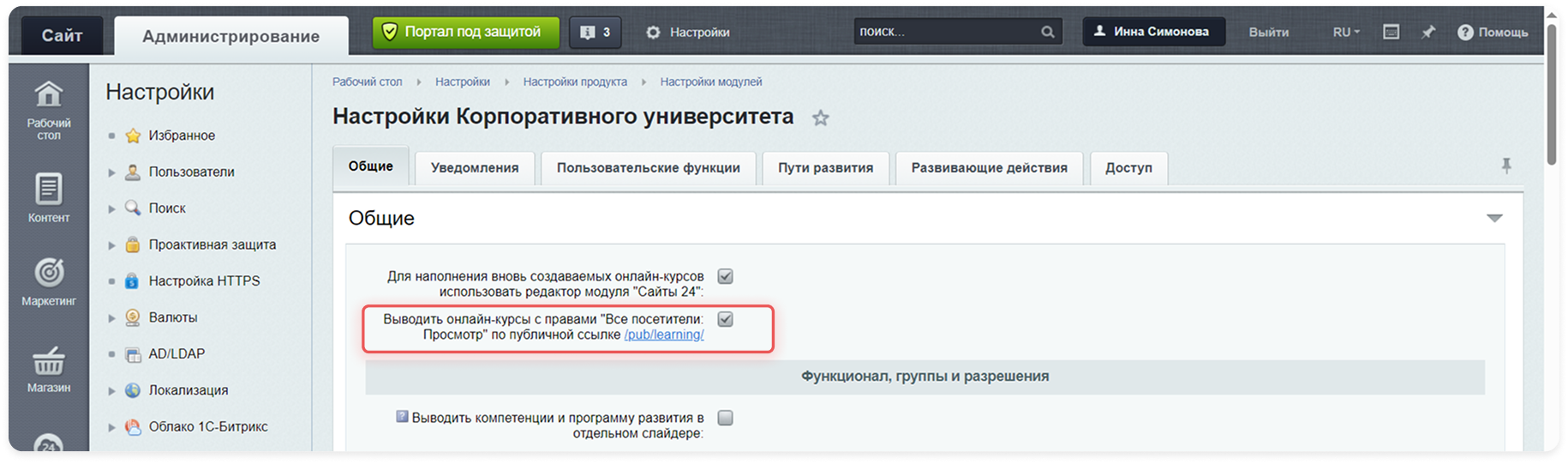Add page to favorites with star icon
The width and height of the screenshot is (1568, 464).
[820, 118]
